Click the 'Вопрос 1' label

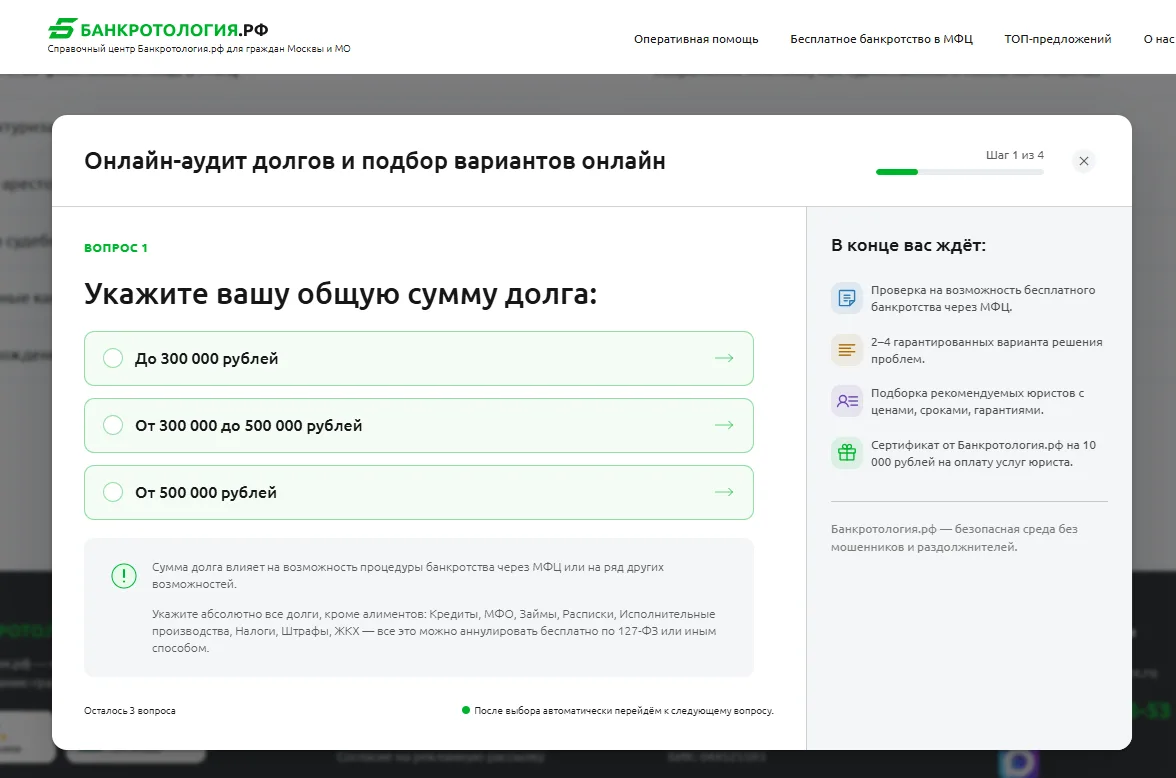[x=116, y=248]
